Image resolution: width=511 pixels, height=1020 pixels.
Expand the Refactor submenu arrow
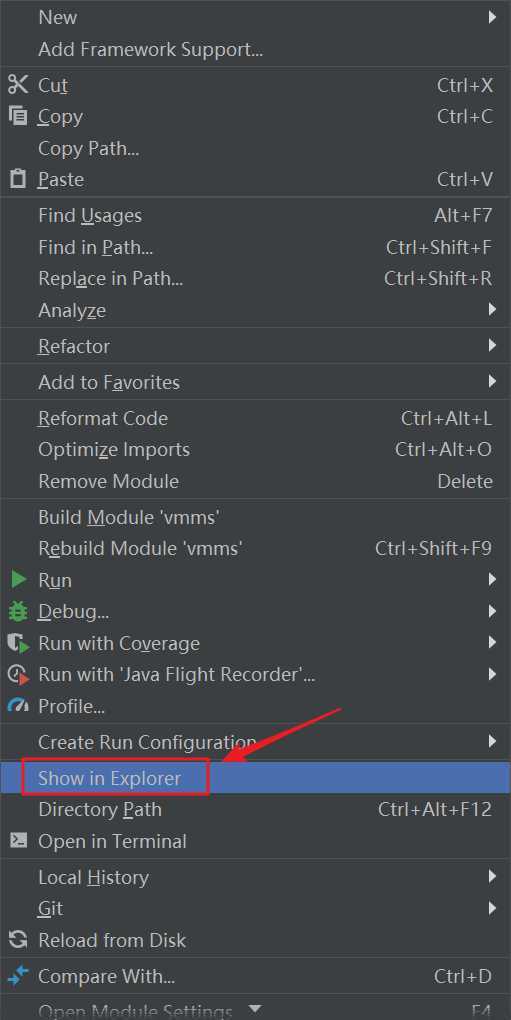pyautogui.click(x=492, y=345)
